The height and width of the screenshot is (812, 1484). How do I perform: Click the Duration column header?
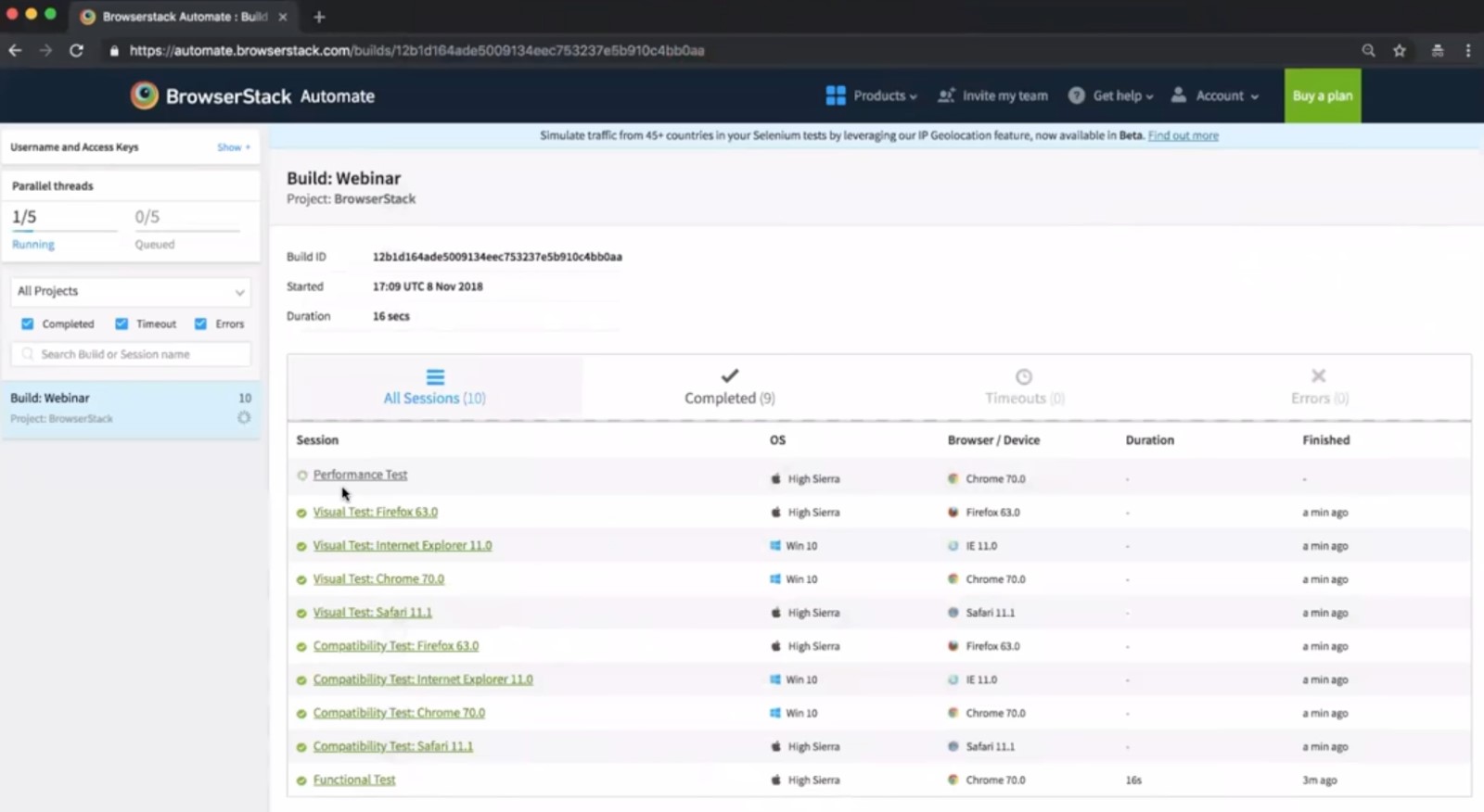1150,440
